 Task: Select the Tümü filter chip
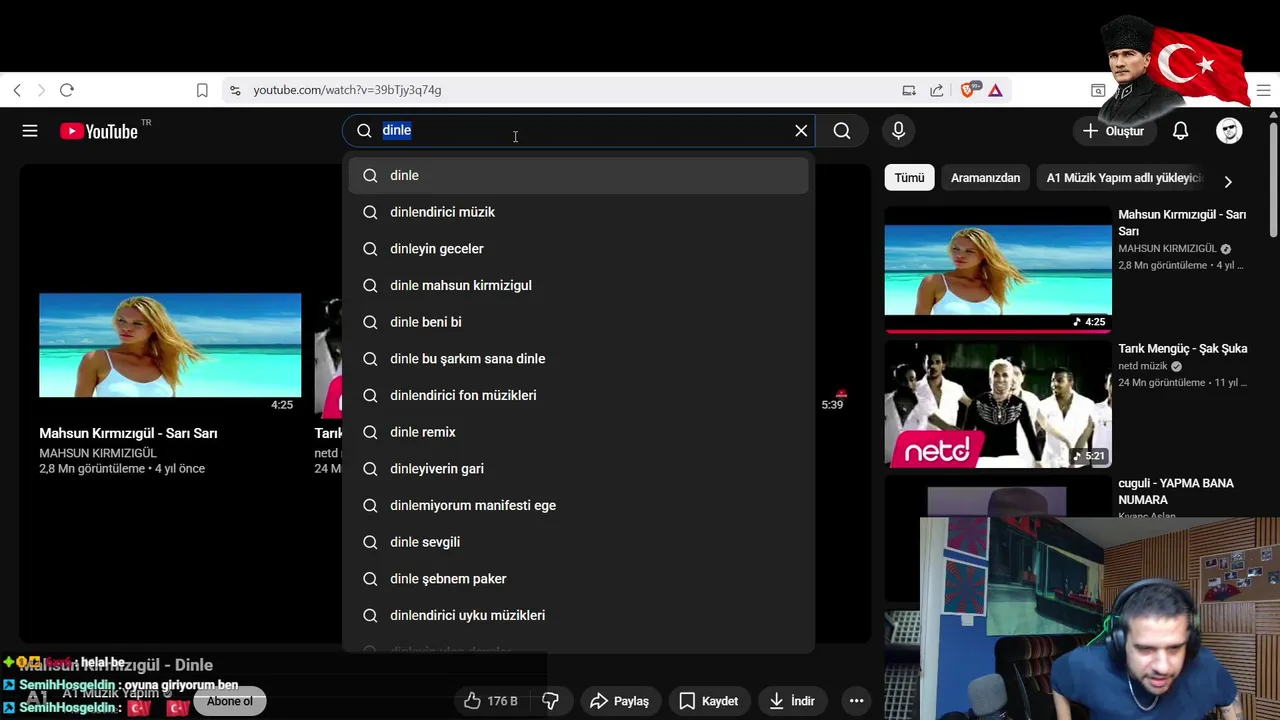909,178
